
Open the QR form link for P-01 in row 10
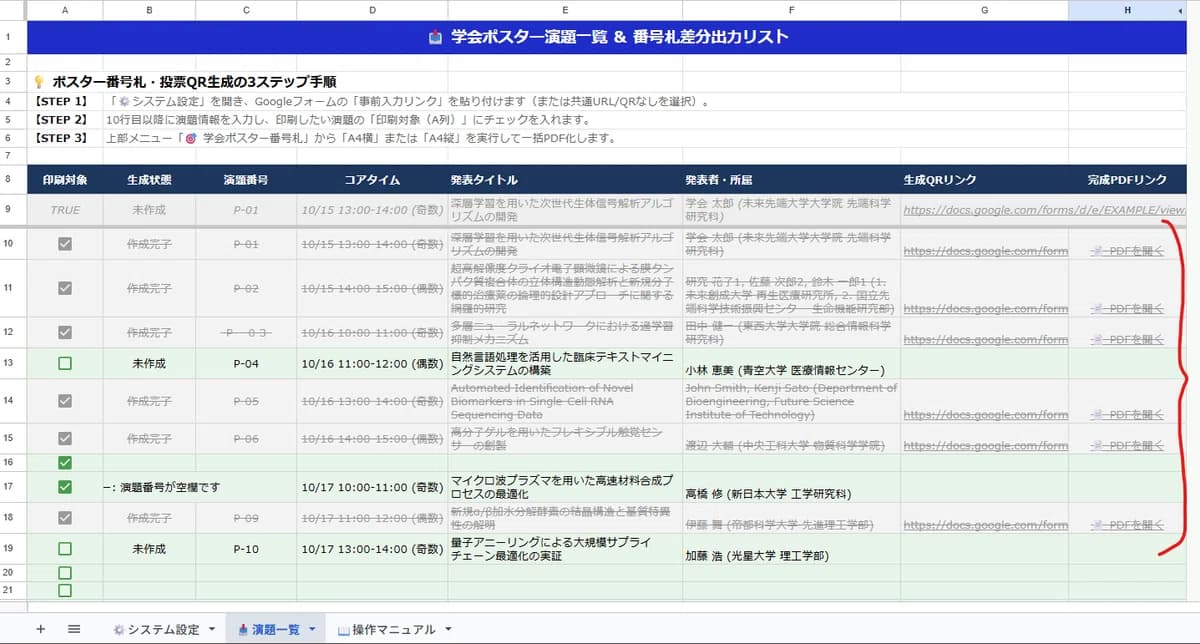[985, 252]
